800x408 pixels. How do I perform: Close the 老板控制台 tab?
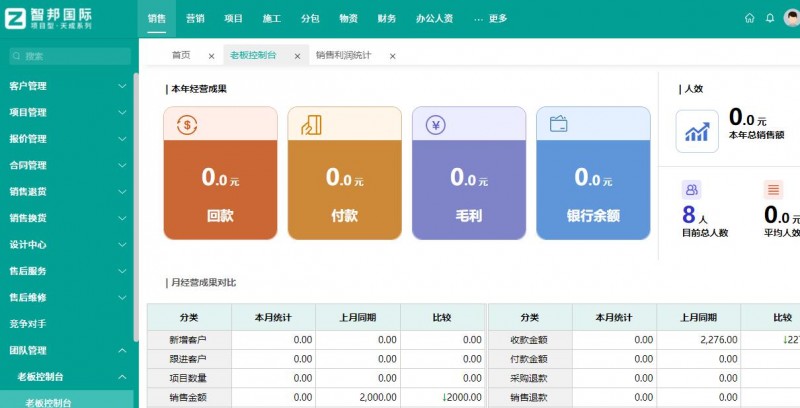(x=297, y=56)
